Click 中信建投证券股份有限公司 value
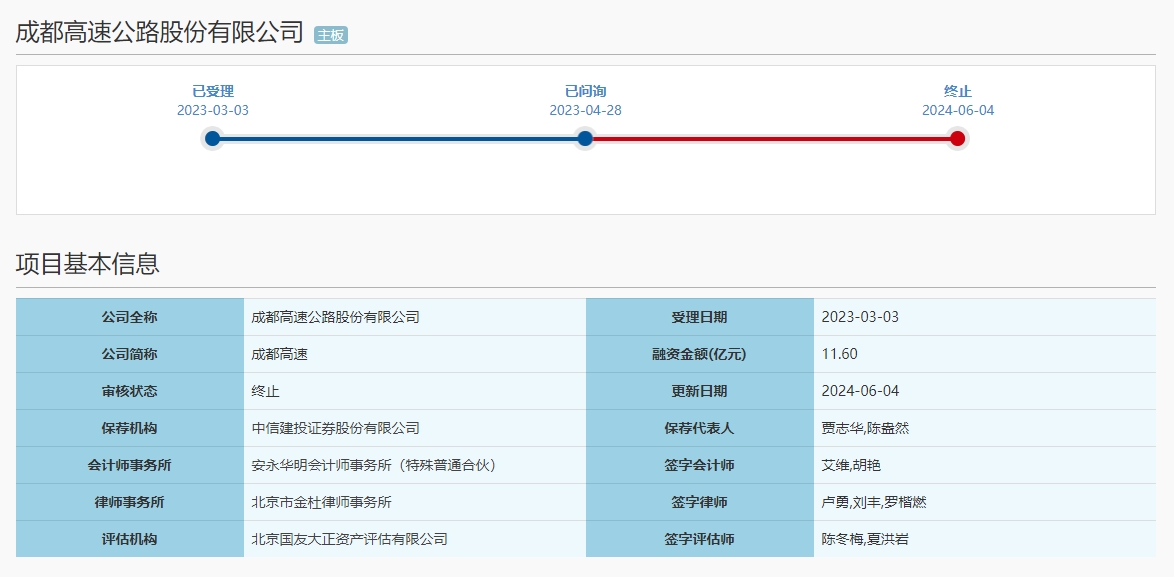This screenshot has width=1174, height=577. point(335,428)
